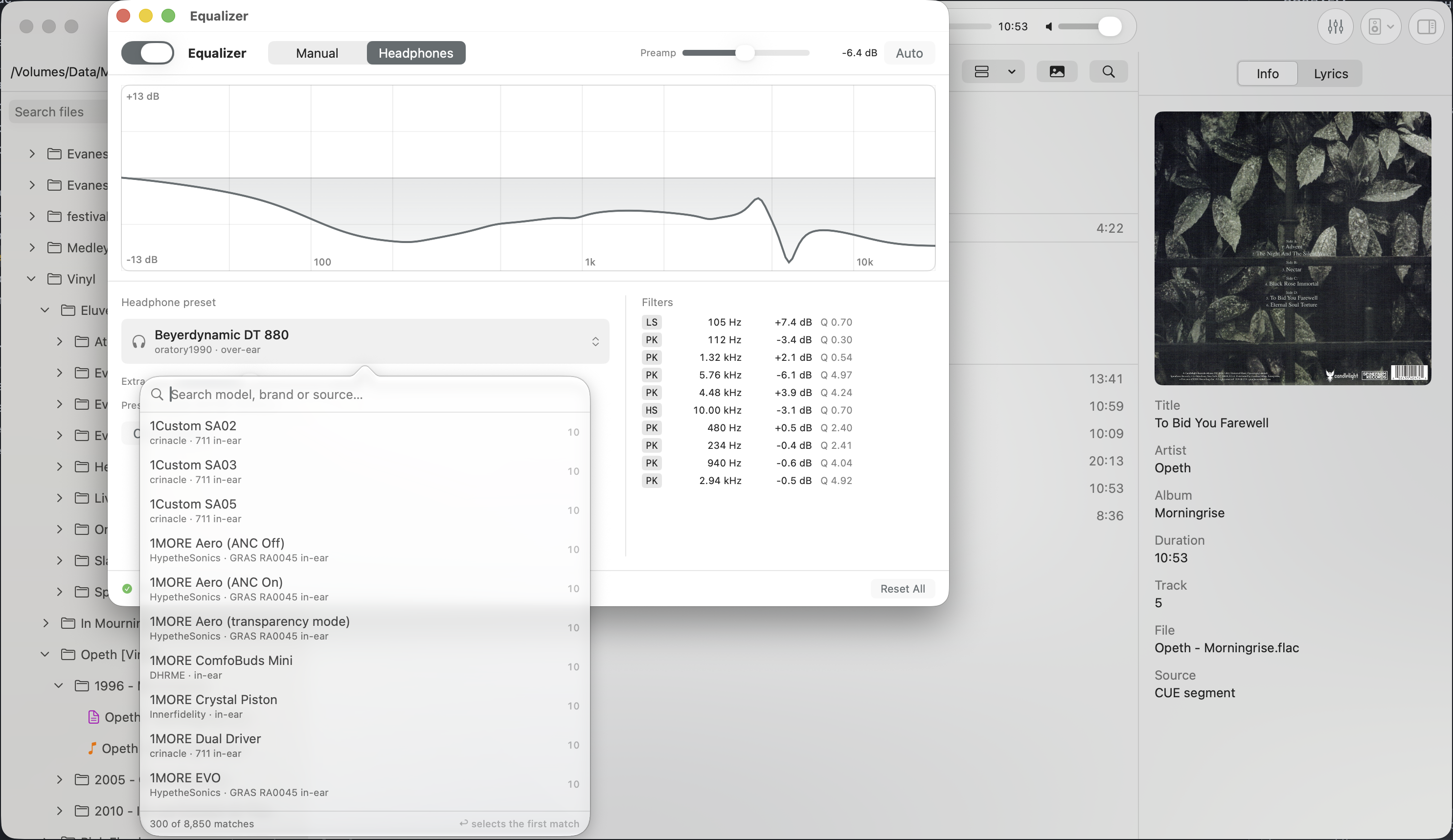
Task: Collapse the 1996 album folder
Action: (x=59, y=685)
